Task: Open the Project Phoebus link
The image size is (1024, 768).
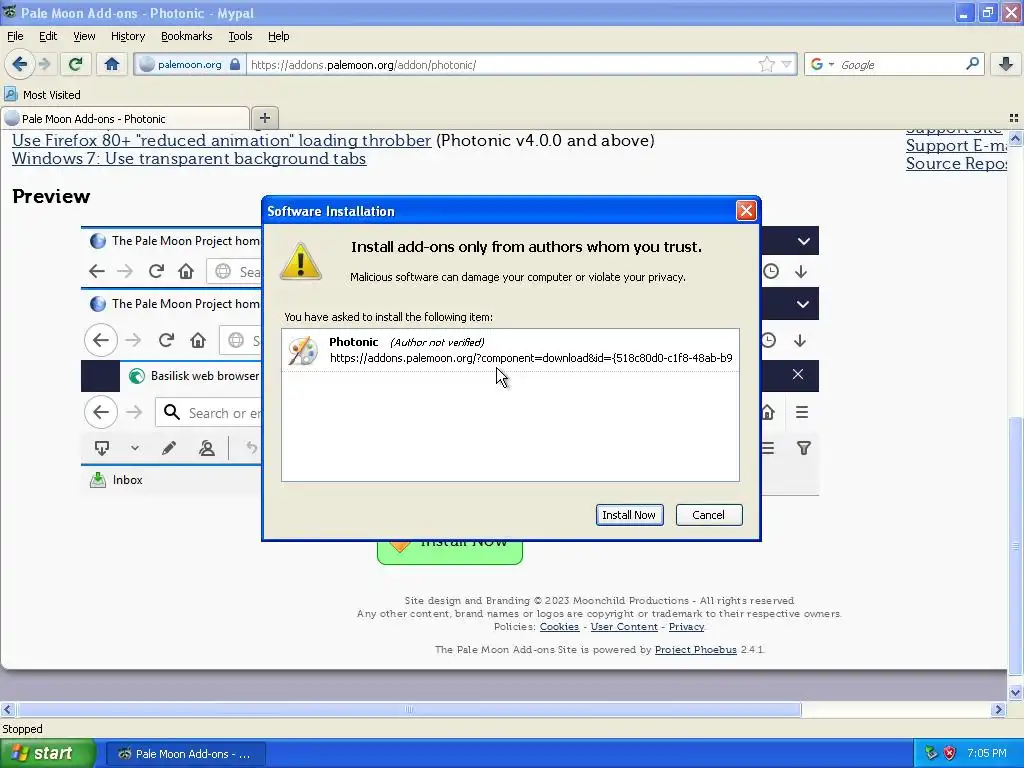Action: click(696, 649)
